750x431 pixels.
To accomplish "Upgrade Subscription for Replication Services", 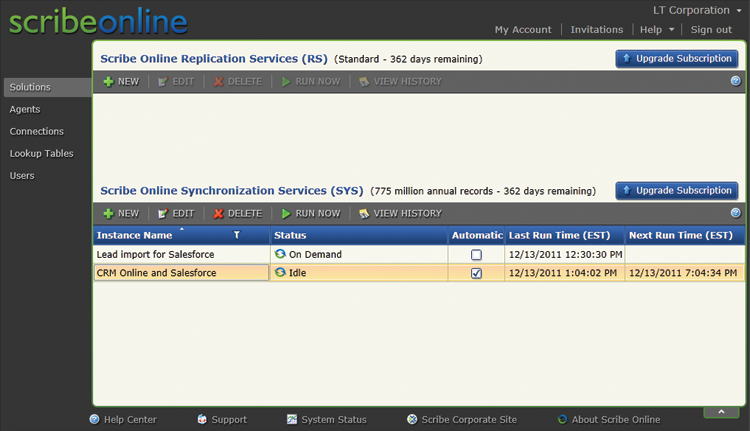I will (677, 59).
